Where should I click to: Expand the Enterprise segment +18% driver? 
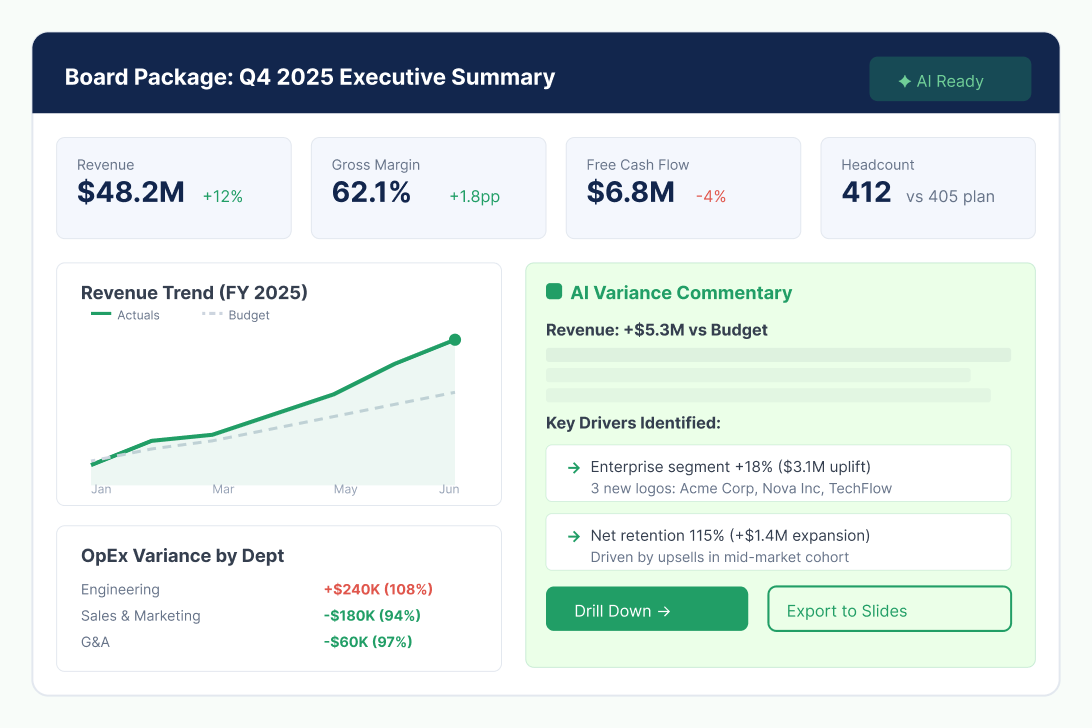tap(779, 473)
